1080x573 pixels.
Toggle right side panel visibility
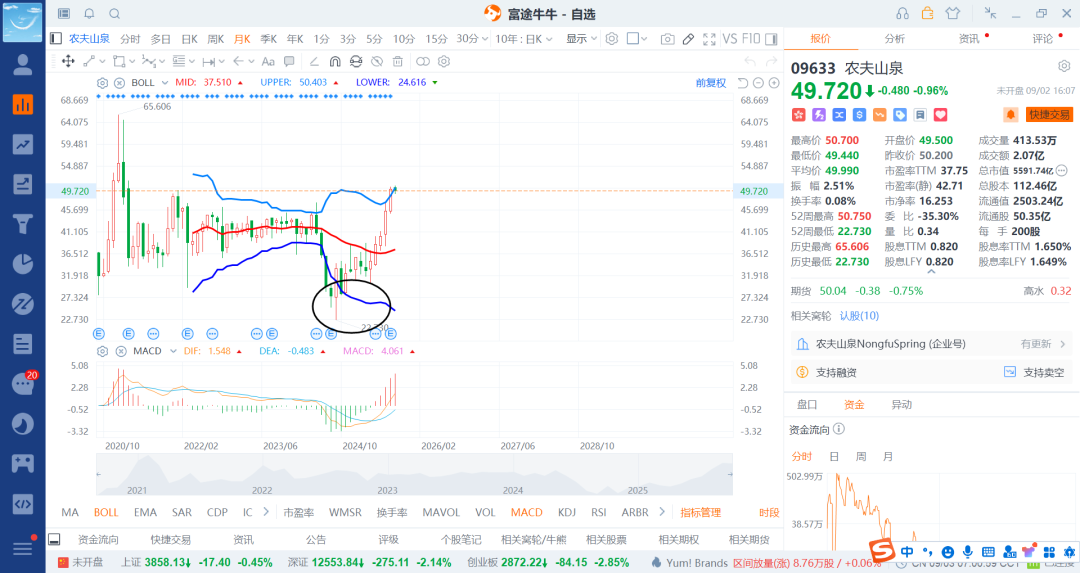(771, 39)
